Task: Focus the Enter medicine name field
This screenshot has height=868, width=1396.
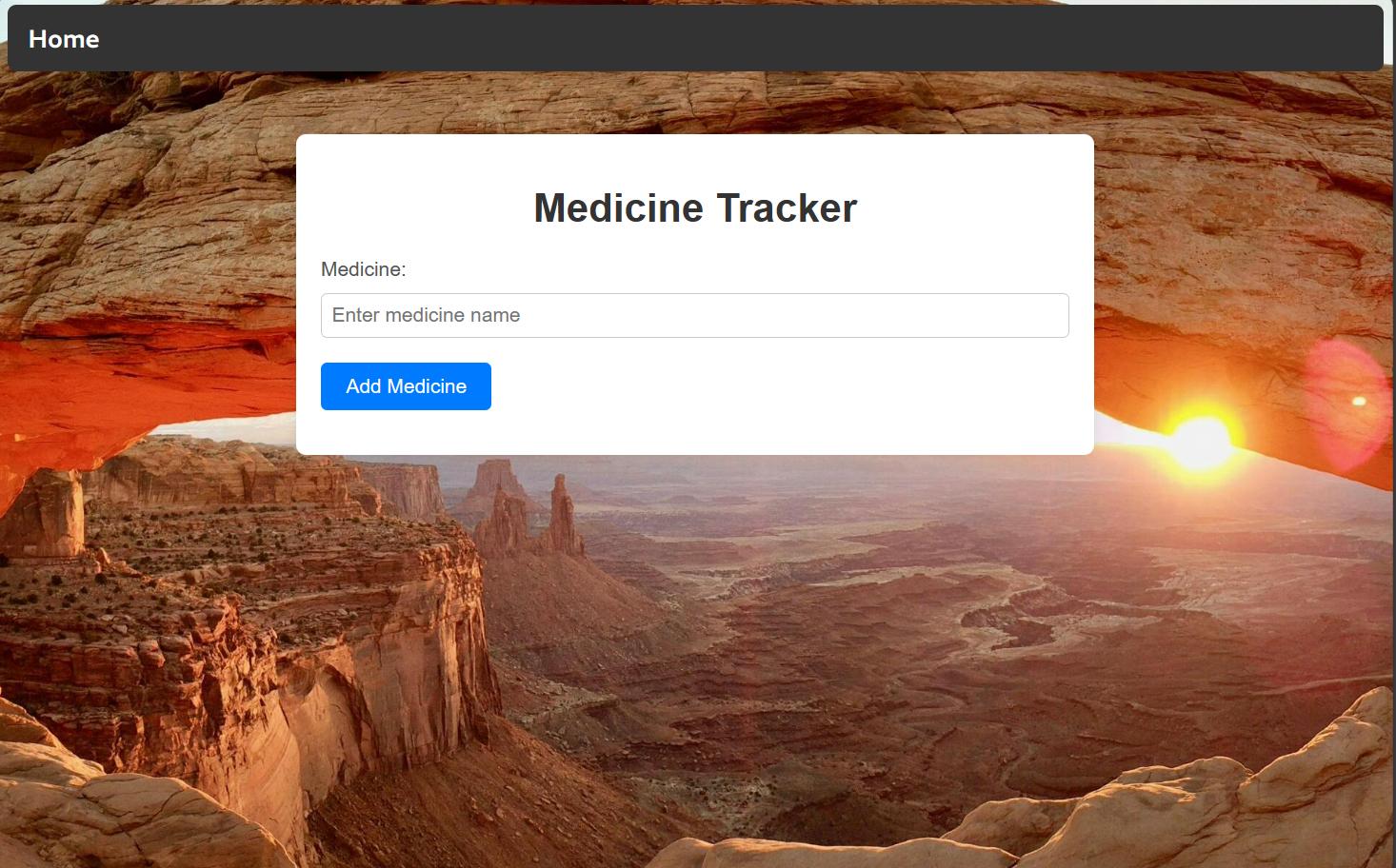Action: click(694, 315)
